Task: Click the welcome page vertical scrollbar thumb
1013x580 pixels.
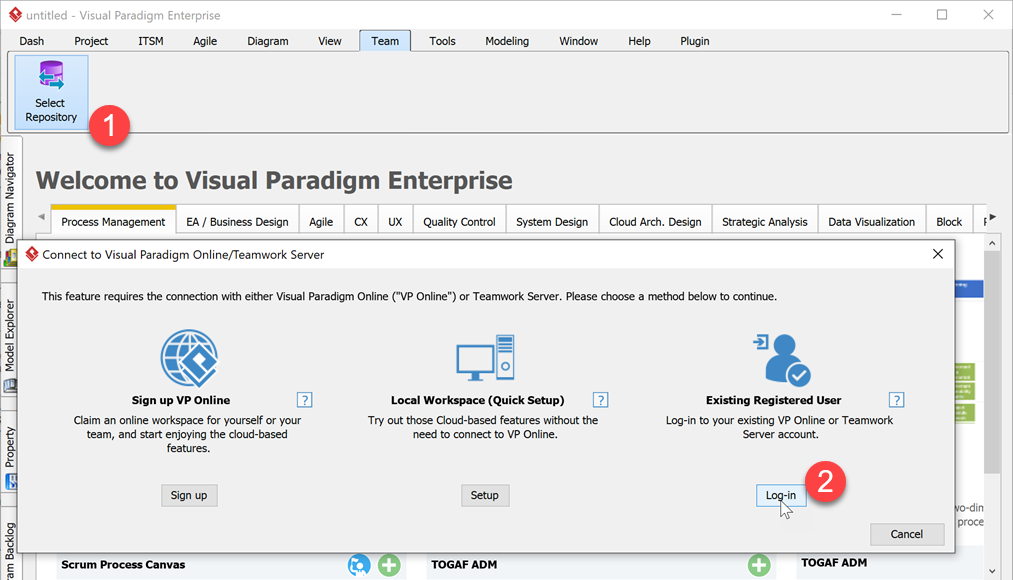Action: click(x=992, y=362)
